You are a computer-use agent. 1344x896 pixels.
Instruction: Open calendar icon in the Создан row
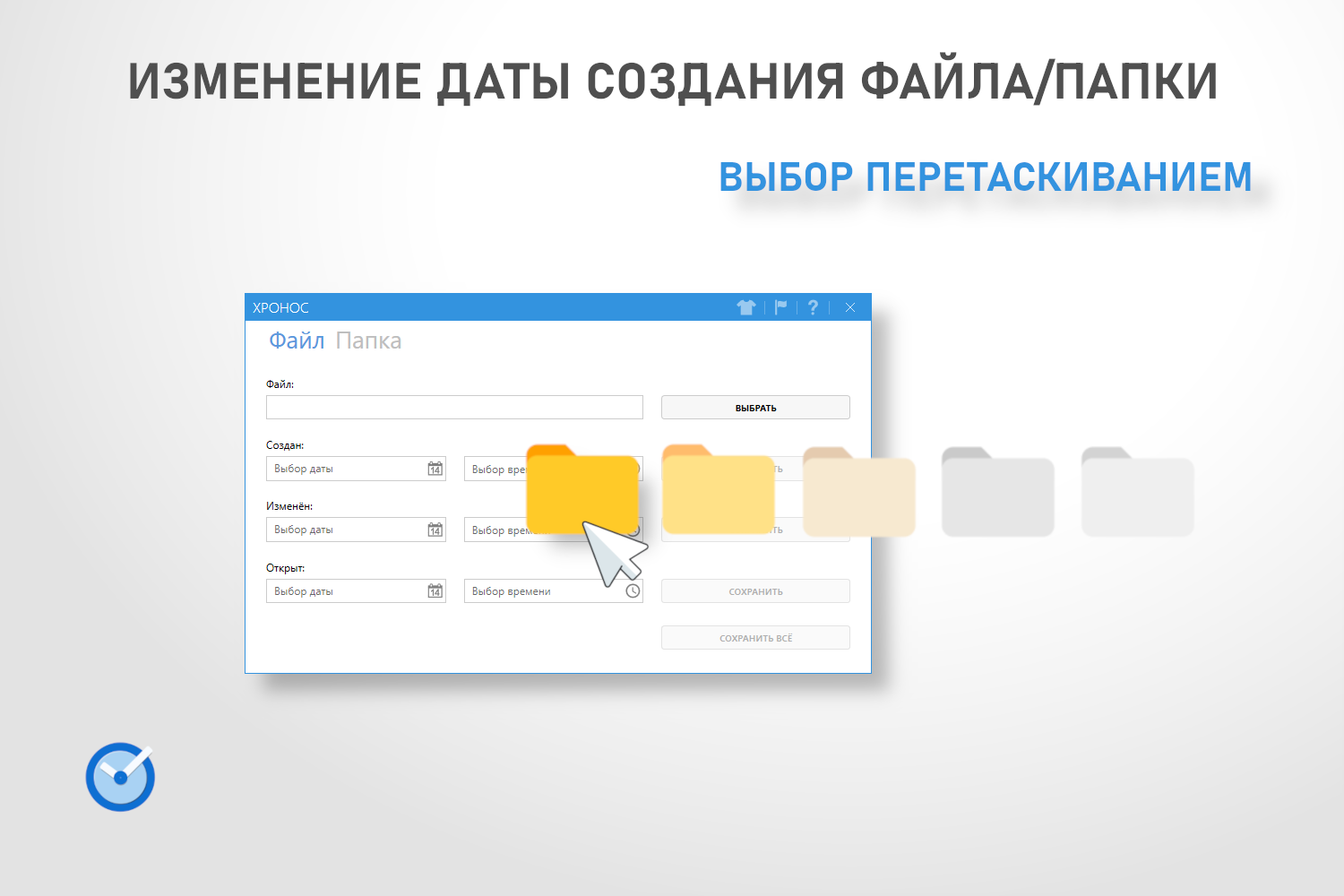[x=435, y=469]
